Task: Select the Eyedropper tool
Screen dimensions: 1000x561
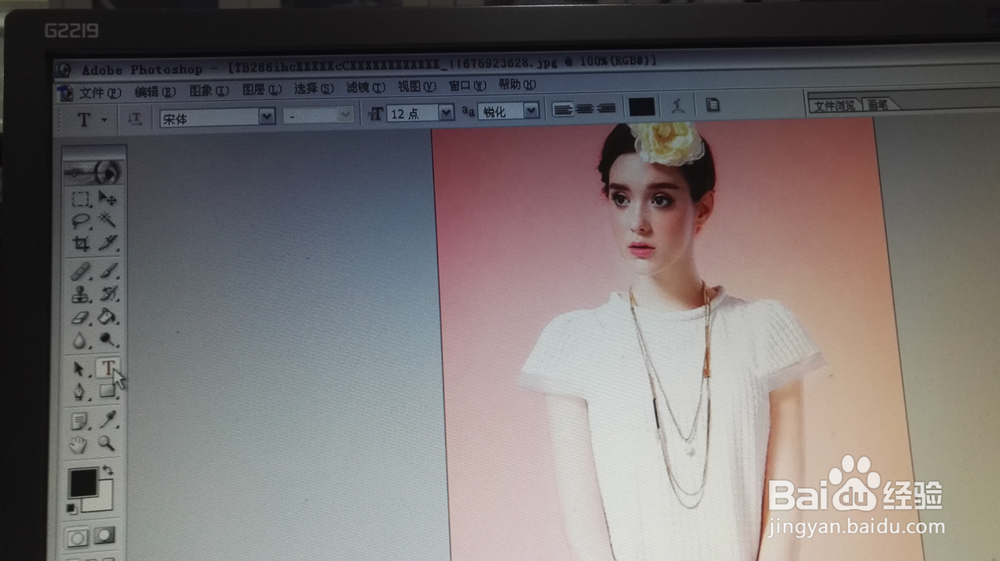Action: [107, 419]
